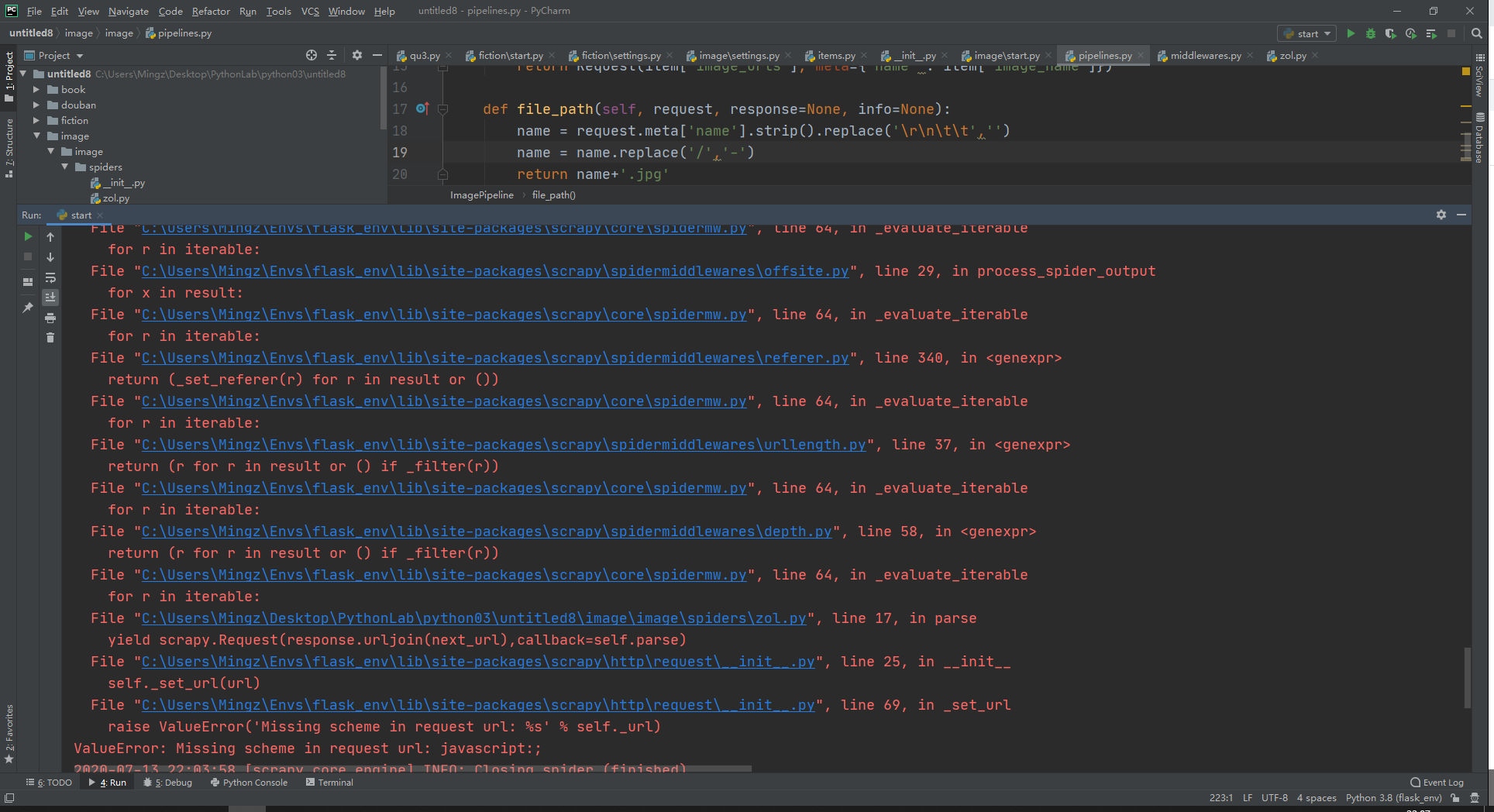Open offsite.py link in traceback
Image resolution: width=1494 pixels, height=812 pixels.
click(495, 271)
